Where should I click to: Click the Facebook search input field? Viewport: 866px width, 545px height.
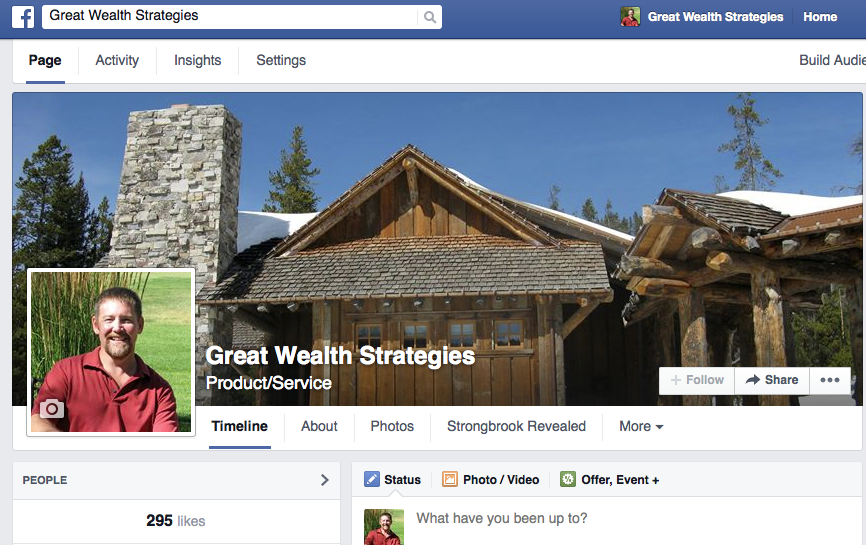tap(232, 17)
